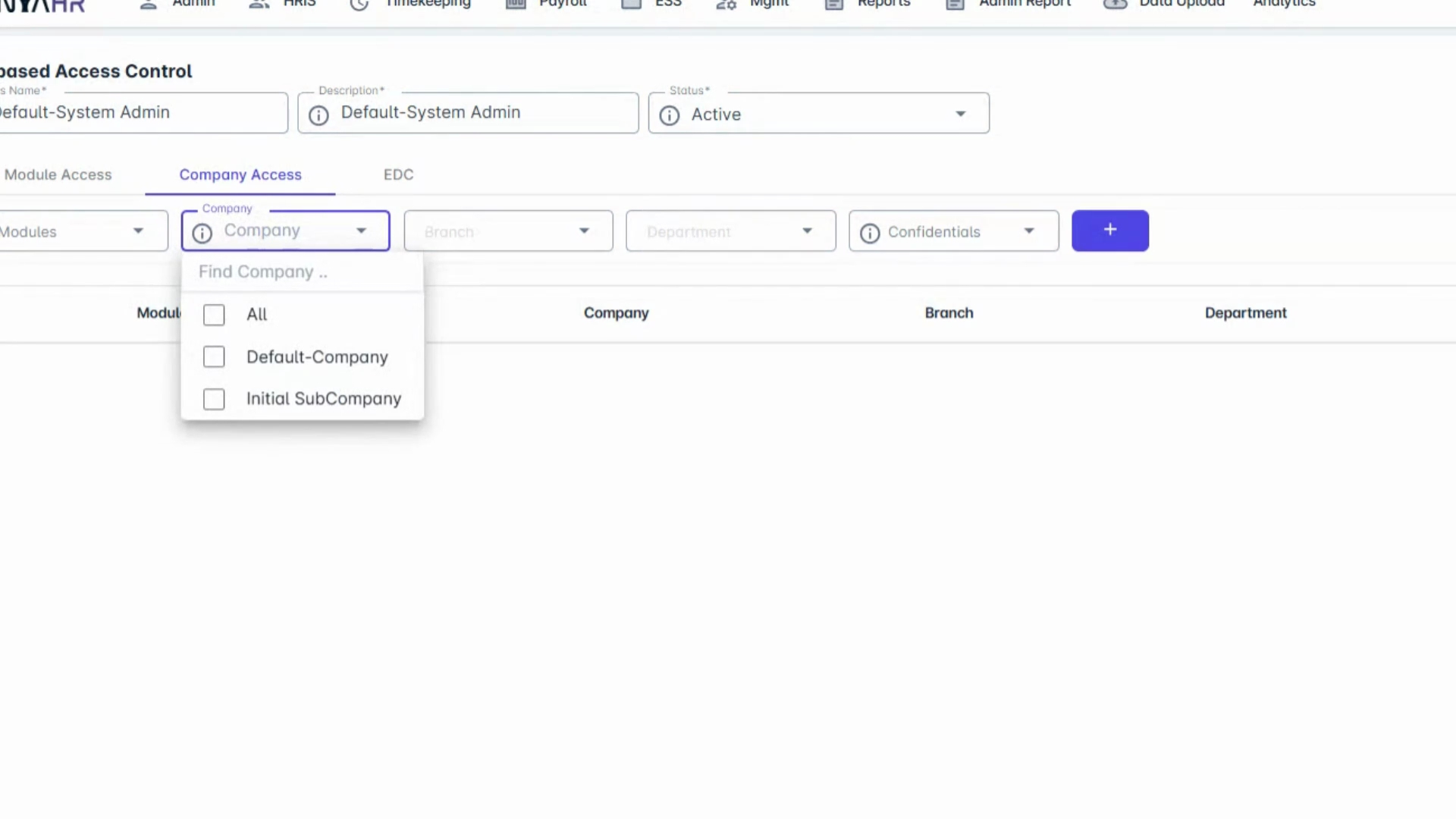Viewport: 1456px width, 819px height.
Task: Click the Payroll icon in top navigation
Action: point(516,4)
